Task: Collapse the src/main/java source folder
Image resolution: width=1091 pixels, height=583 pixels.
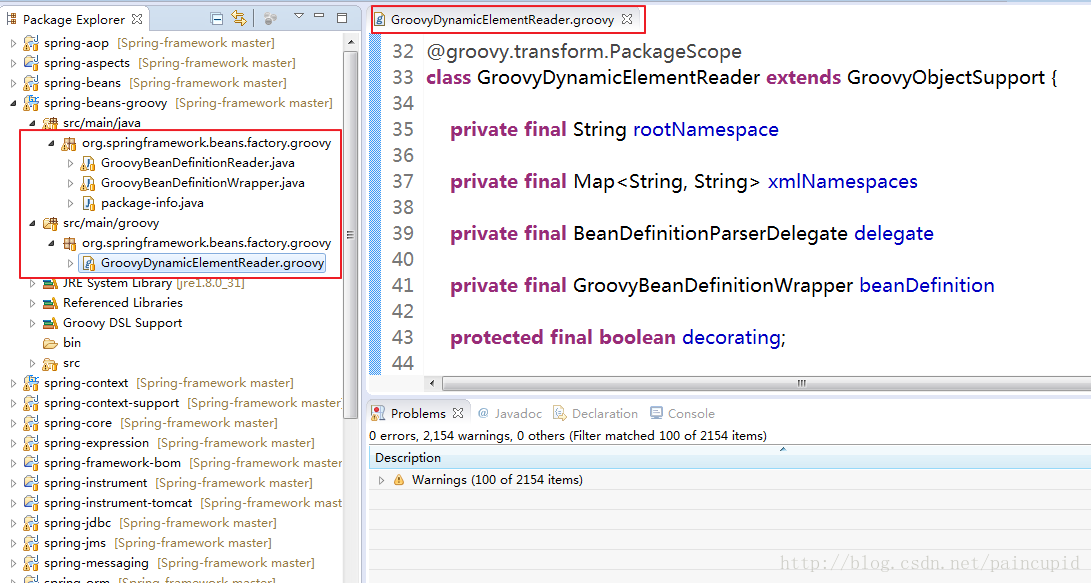Action: [x=32, y=123]
